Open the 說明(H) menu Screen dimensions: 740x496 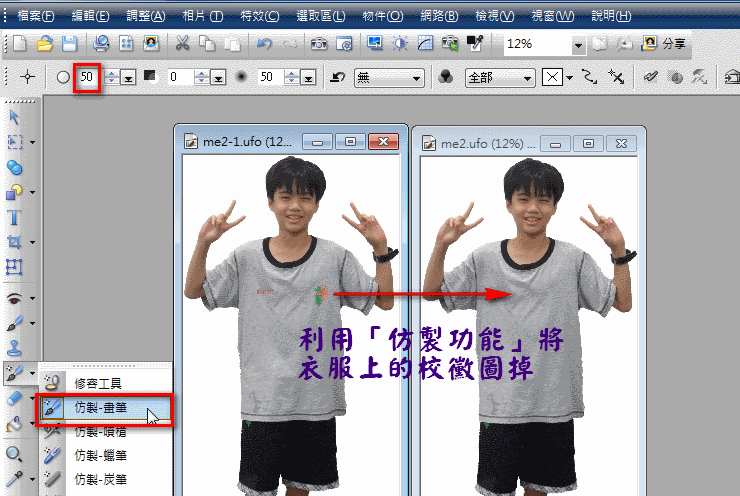coord(611,16)
